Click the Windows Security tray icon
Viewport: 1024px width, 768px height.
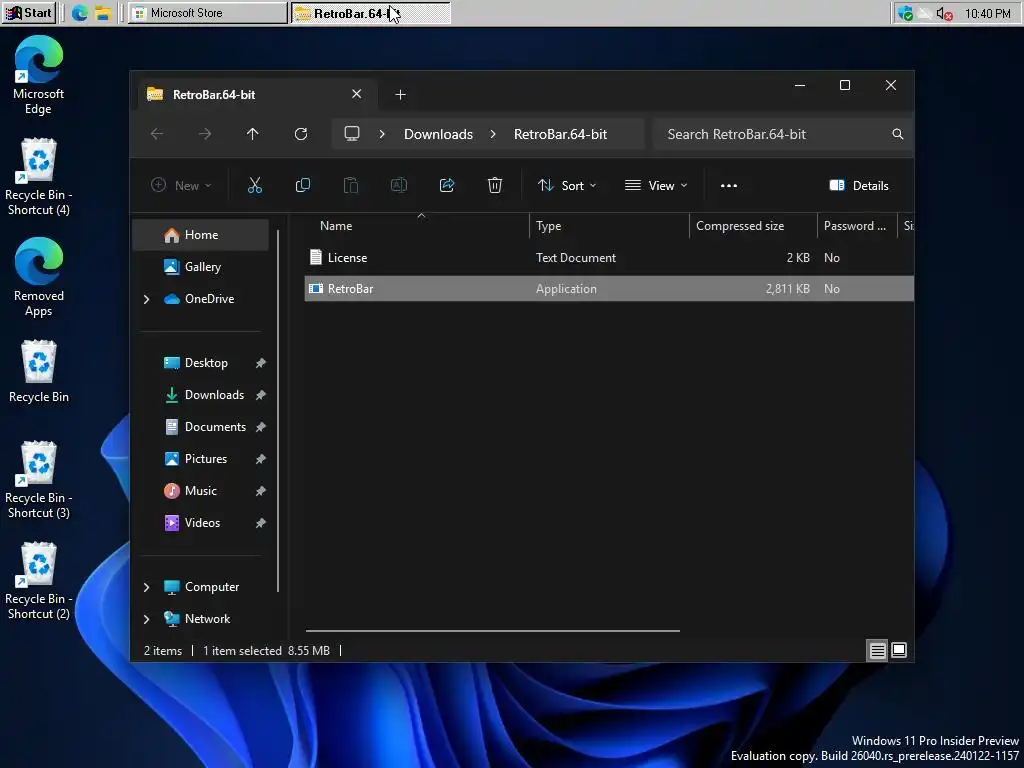coord(905,14)
